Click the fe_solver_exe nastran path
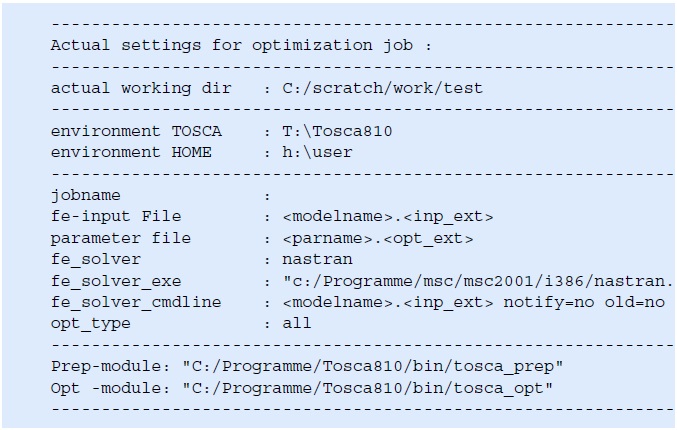 [x=478, y=281]
